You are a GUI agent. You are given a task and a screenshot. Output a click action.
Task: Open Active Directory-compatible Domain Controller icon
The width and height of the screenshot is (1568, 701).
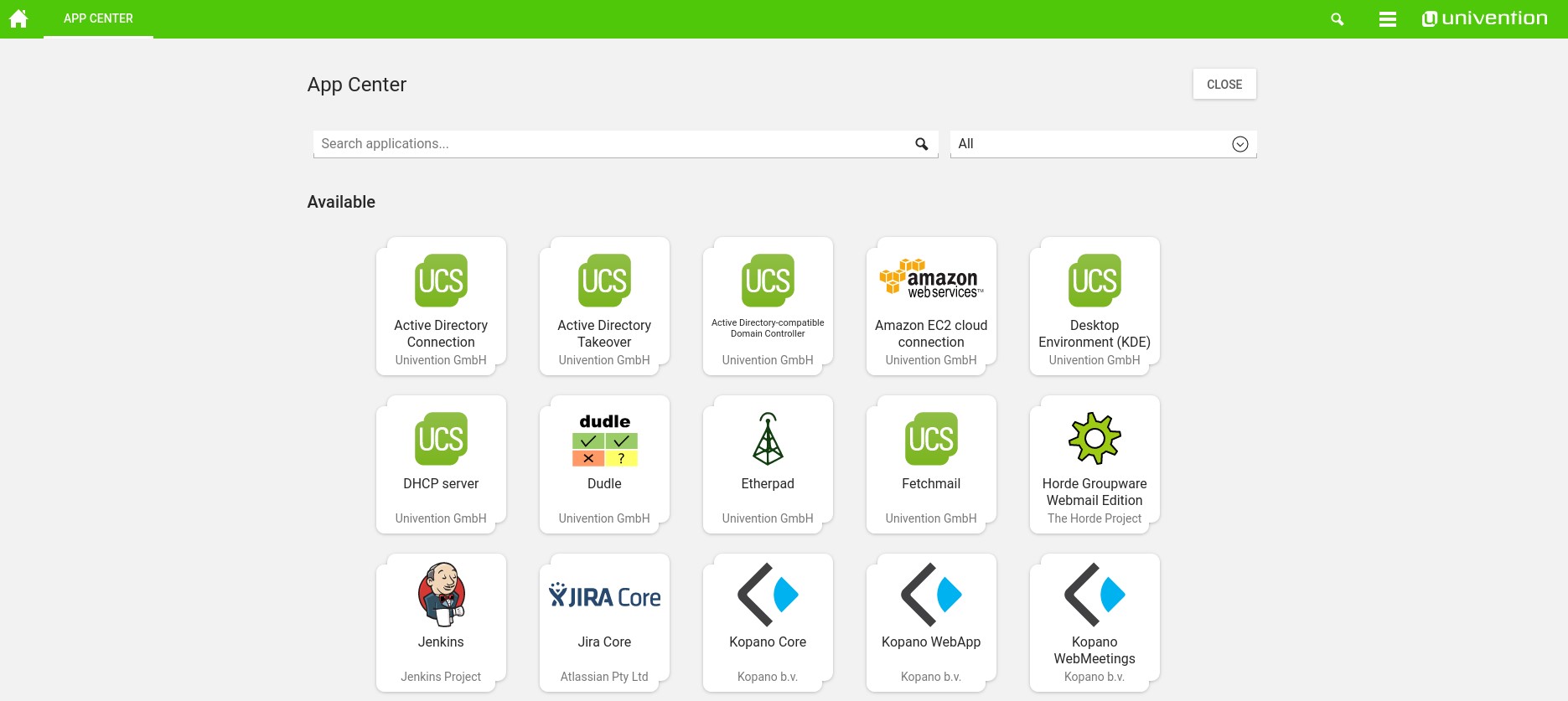(x=768, y=281)
